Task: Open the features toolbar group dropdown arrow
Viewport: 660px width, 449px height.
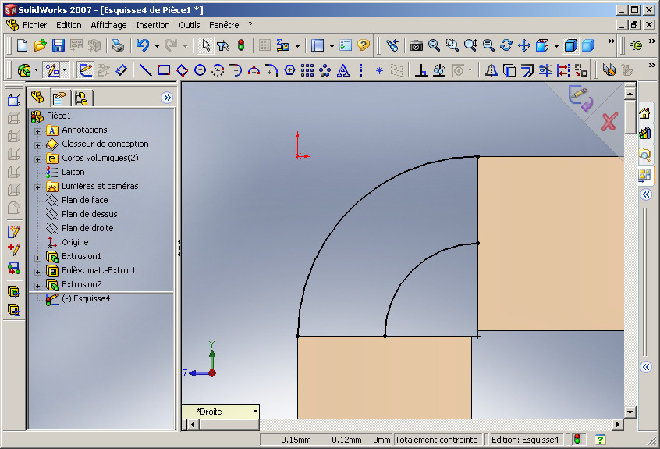Action: click(x=36, y=70)
